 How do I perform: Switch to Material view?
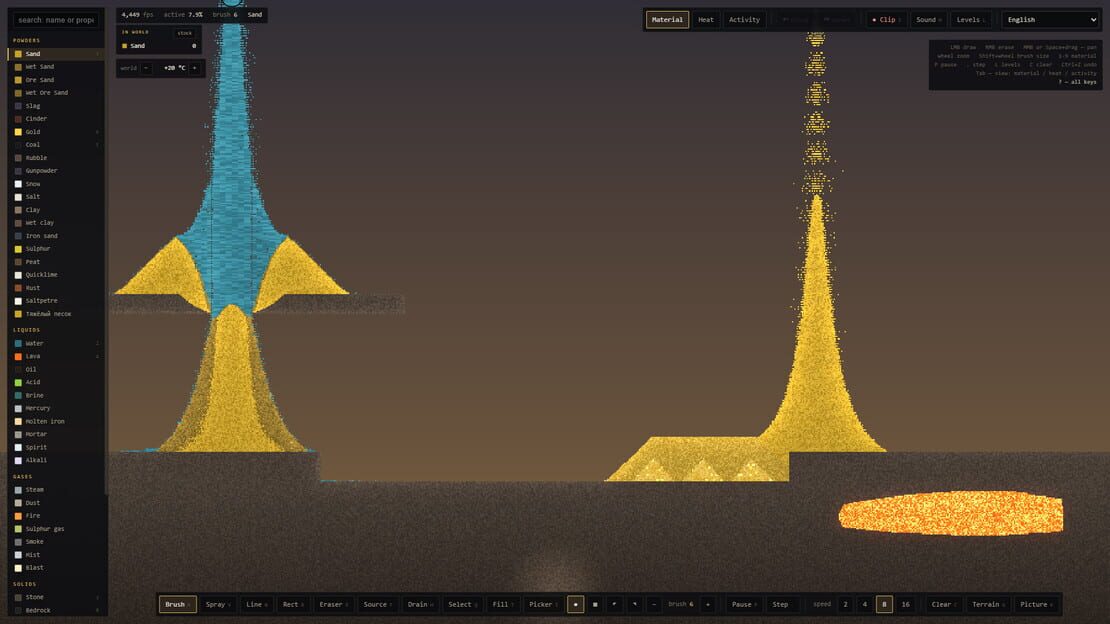[667, 20]
